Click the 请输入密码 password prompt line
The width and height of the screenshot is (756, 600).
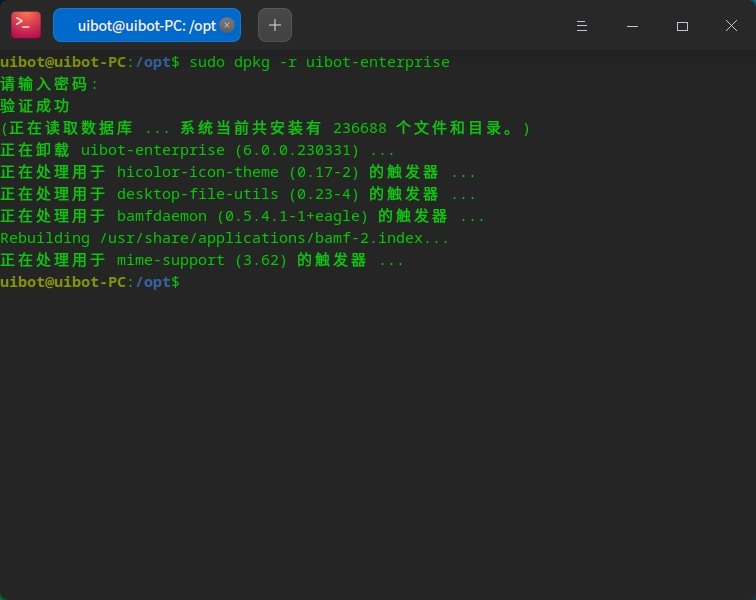[x=50, y=84]
